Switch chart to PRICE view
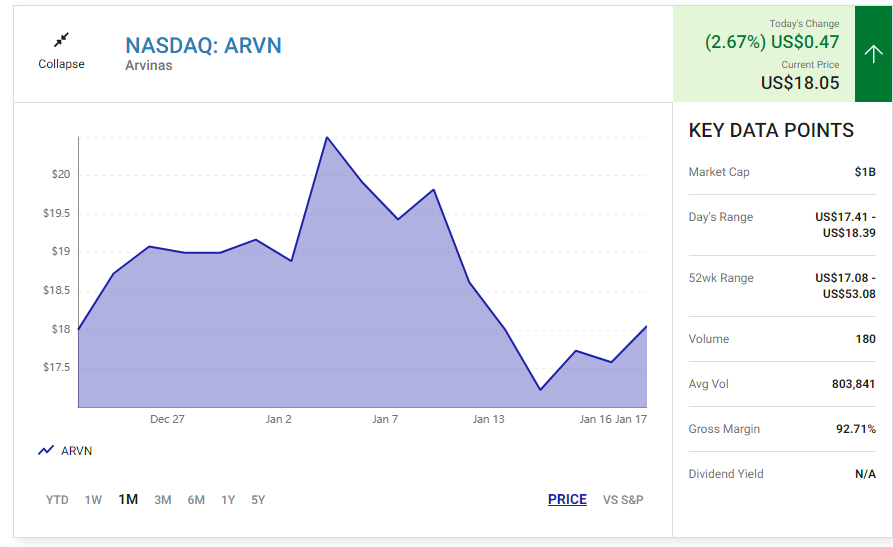Image resolution: width=893 pixels, height=547 pixels. pyautogui.click(x=567, y=499)
